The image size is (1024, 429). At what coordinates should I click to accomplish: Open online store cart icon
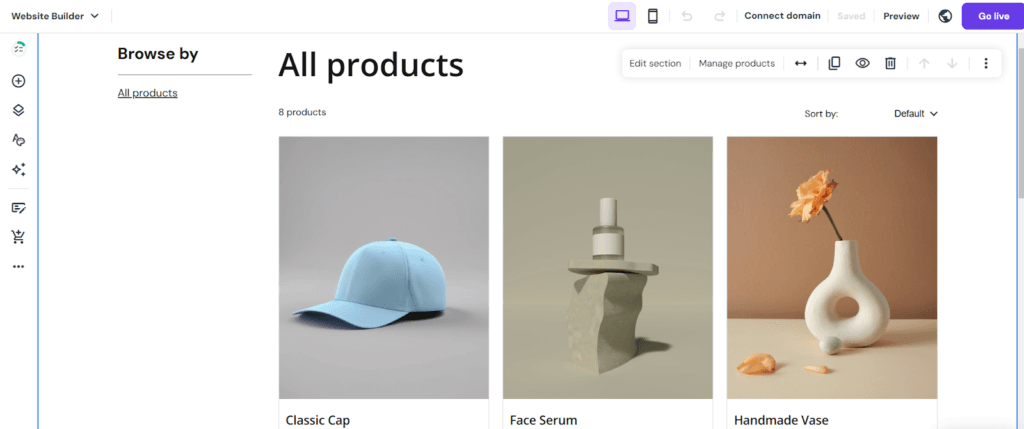[18, 237]
